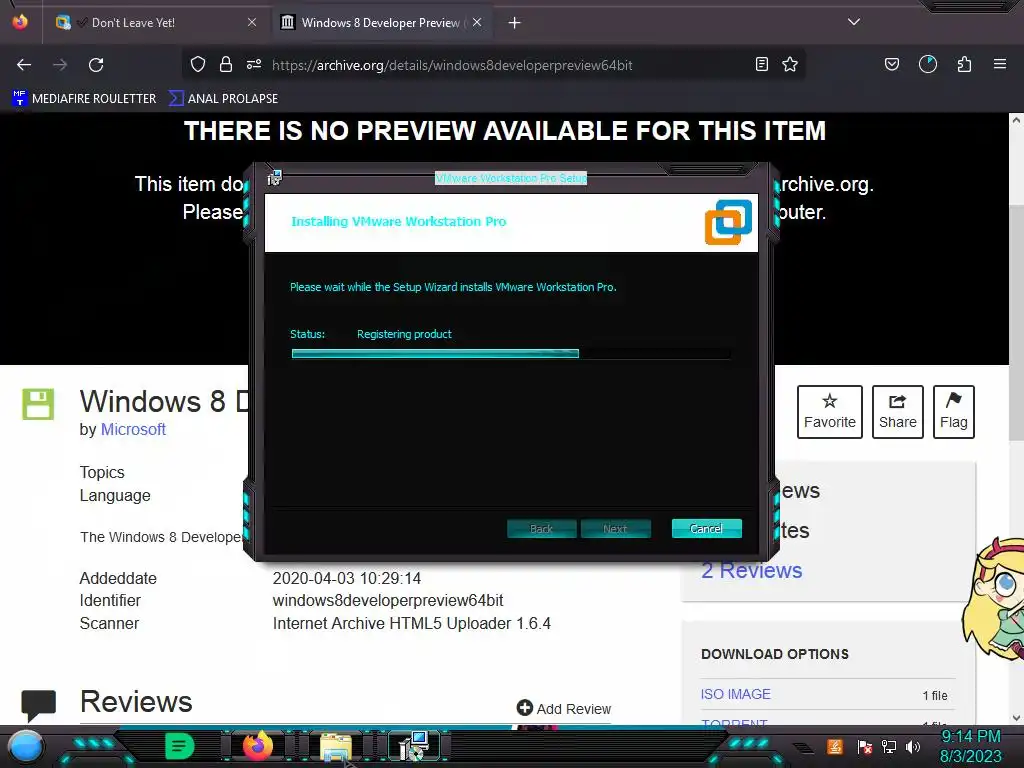The image size is (1024, 768).
Task: Click the installer progress bar
Action: (510, 353)
